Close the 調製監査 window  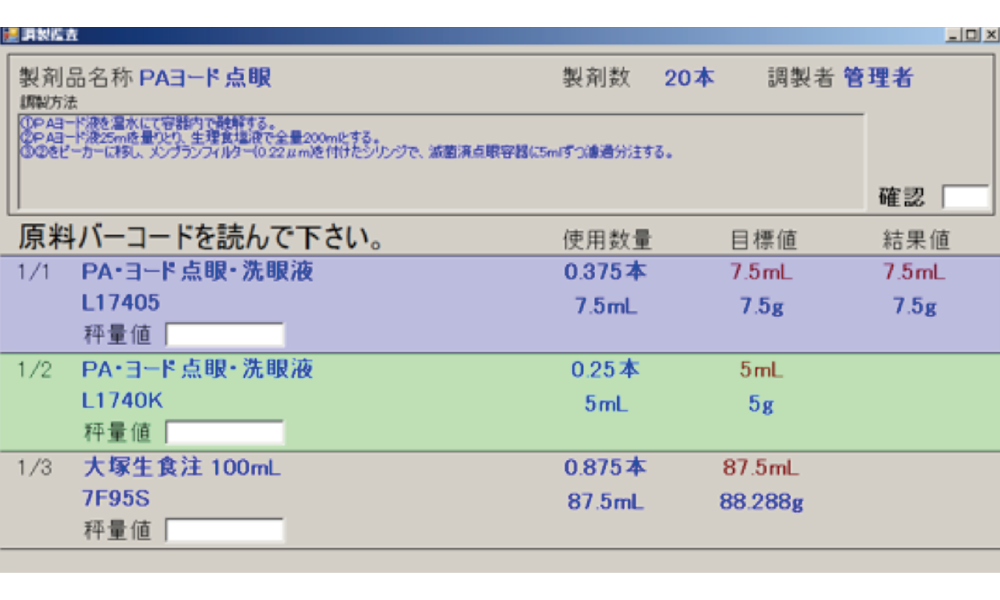(990, 34)
